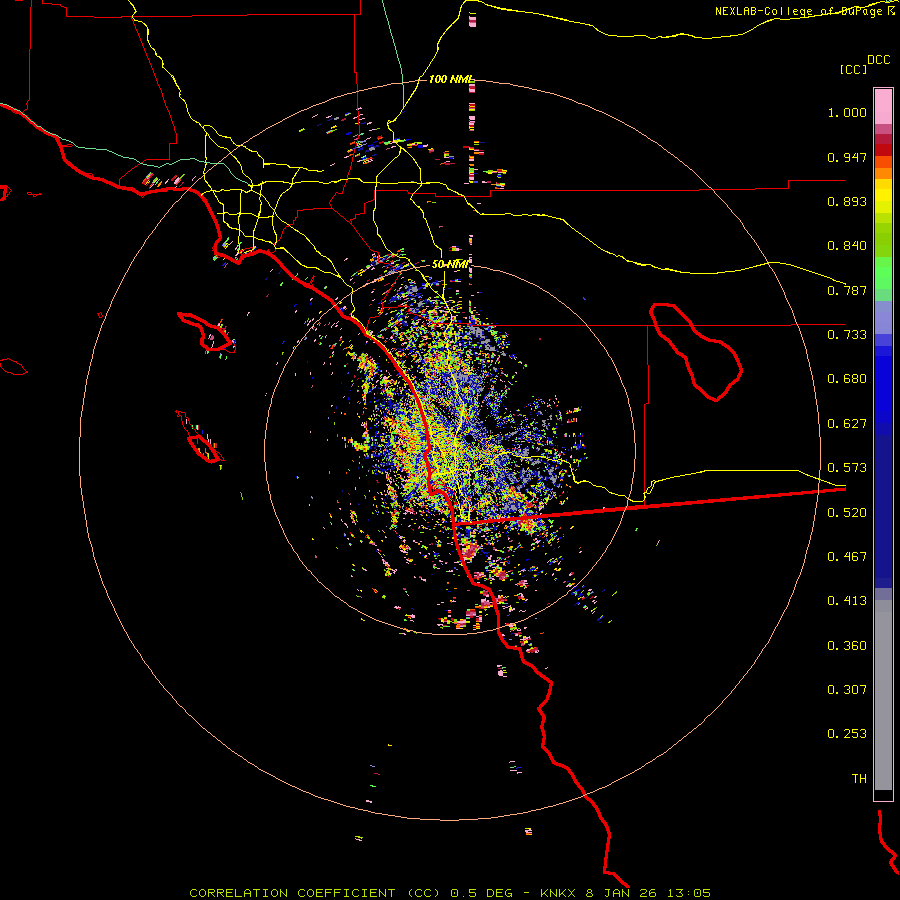This screenshot has height=900, width=900.
Task: Click the DCC product label
Action: 878,60
